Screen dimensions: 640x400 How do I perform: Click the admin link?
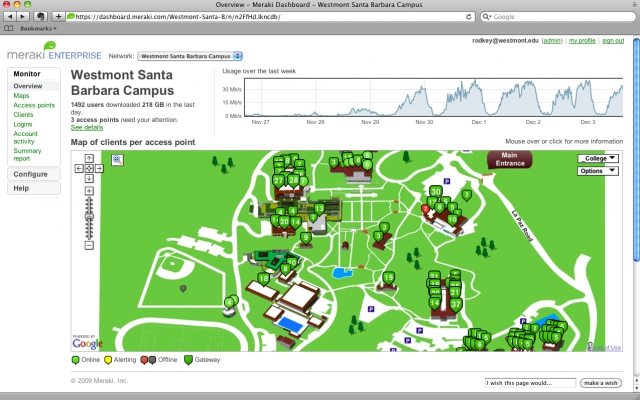coord(552,41)
